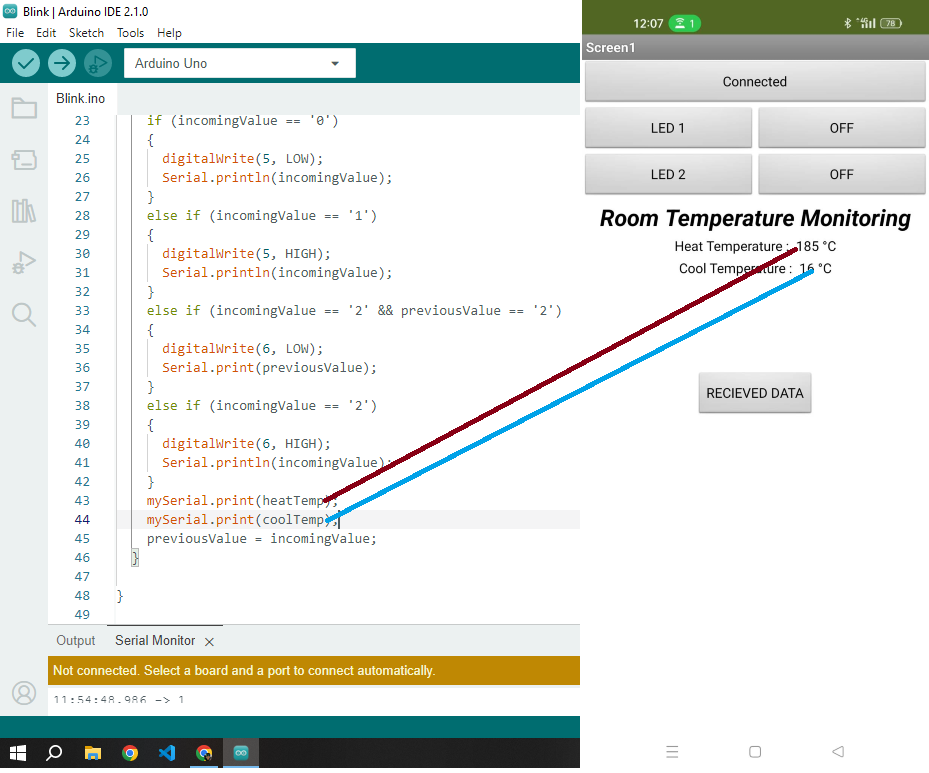Open the Debug panel in sidebar

pos(24,263)
